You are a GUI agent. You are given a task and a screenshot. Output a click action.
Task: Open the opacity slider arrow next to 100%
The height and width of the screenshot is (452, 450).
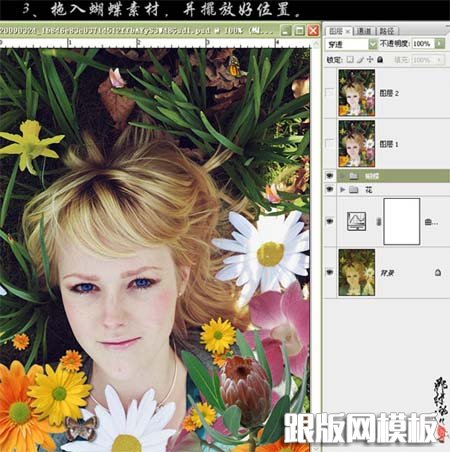pos(440,44)
